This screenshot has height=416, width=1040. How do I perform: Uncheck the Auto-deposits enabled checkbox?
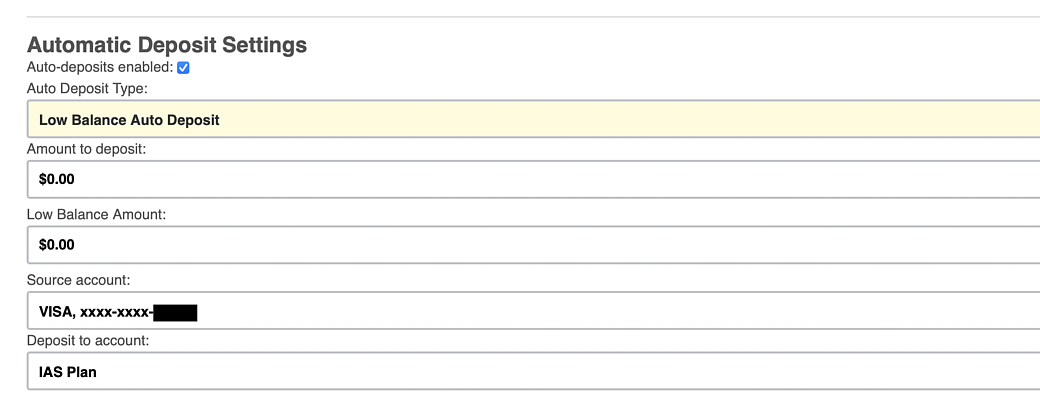click(x=183, y=68)
